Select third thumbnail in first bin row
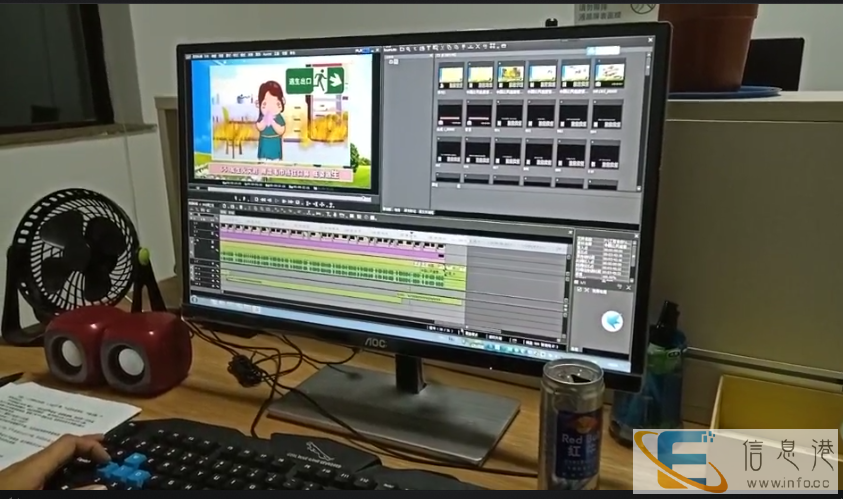843x499 pixels. 512,74
